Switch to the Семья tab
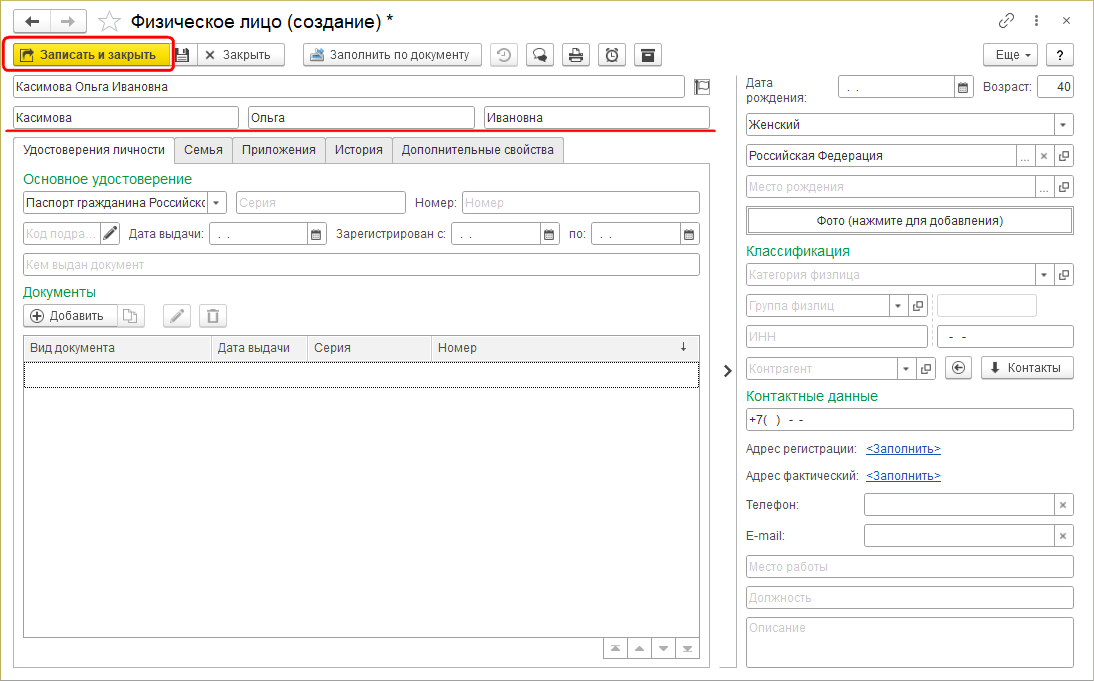This screenshot has width=1094, height=681. [203, 150]
